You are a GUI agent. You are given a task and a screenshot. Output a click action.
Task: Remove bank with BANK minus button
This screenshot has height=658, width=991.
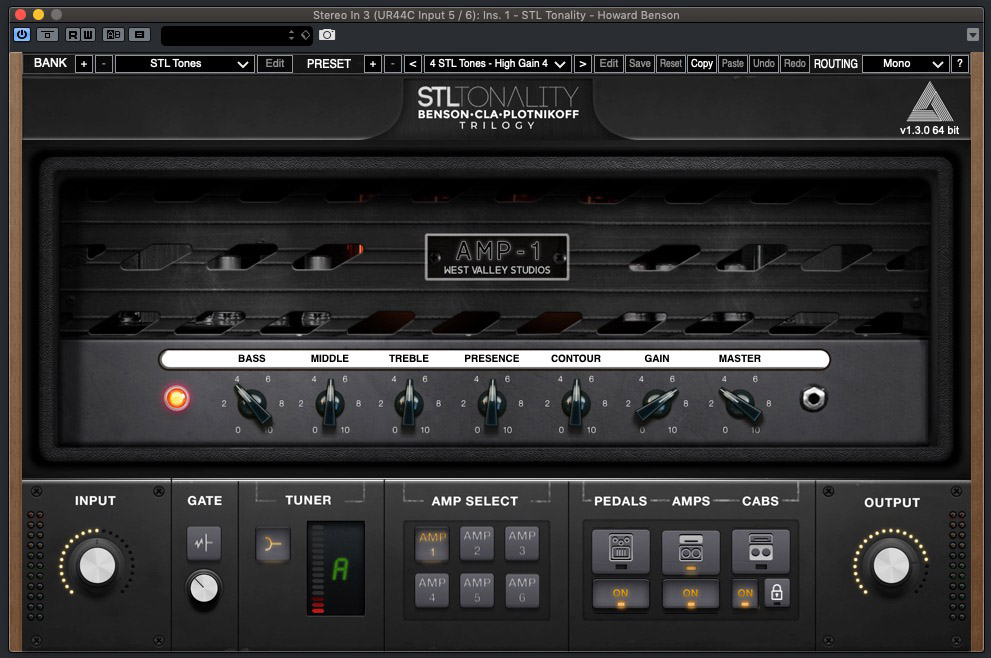coord(104,64)
